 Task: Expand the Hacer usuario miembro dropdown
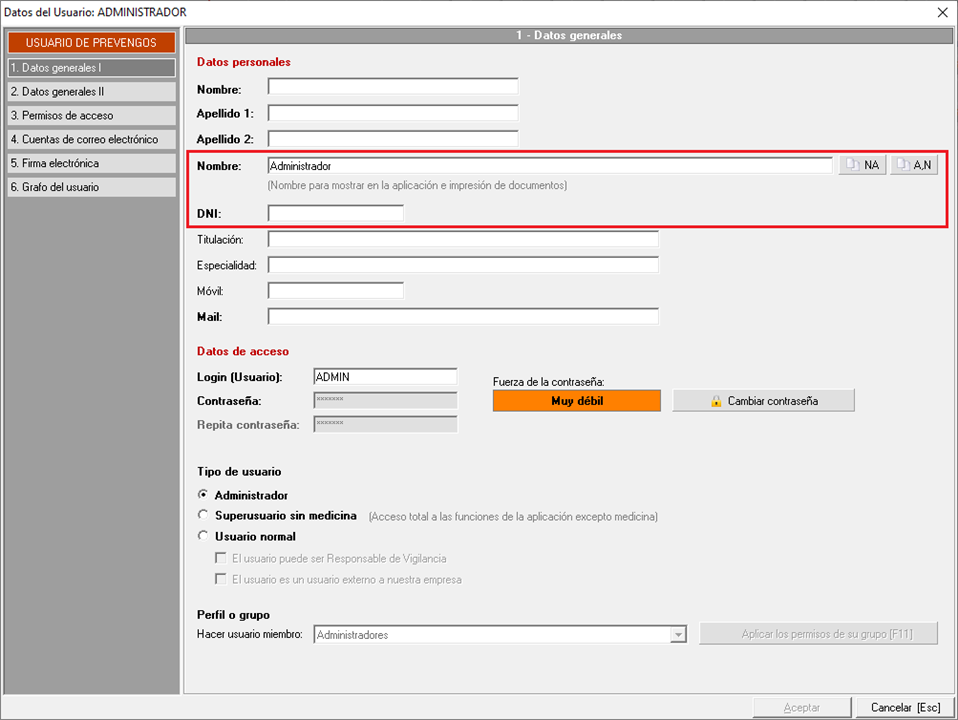[x=679, y=635]
